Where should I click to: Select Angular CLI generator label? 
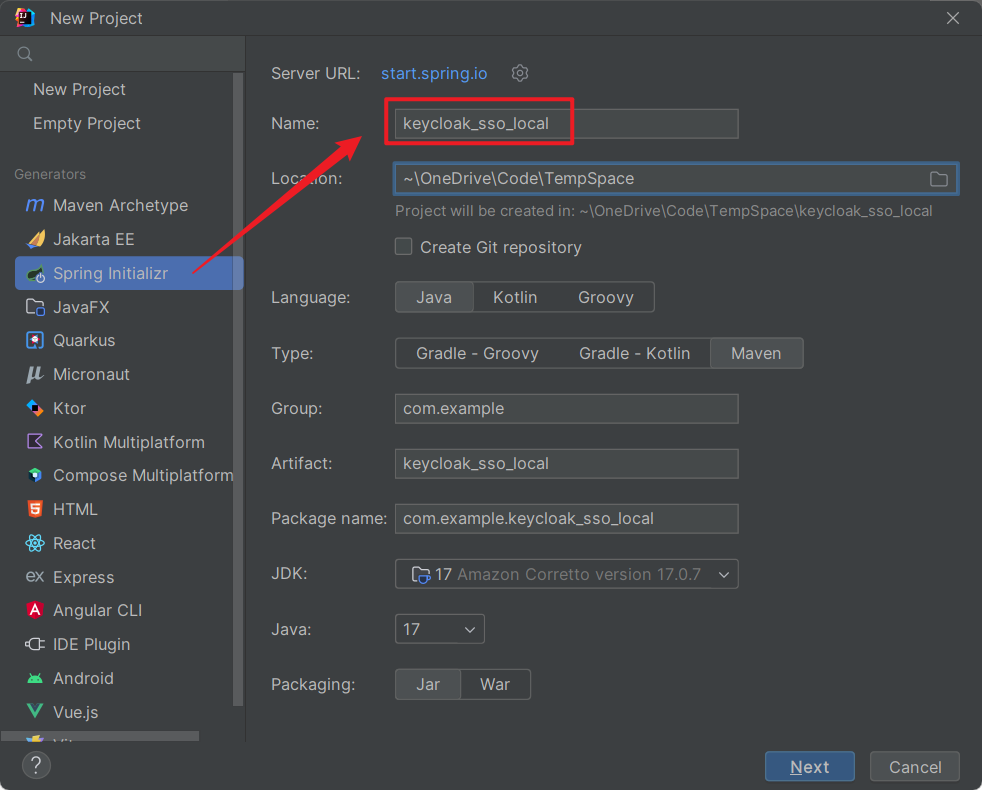pyautogui.click(x=98, y=610)
